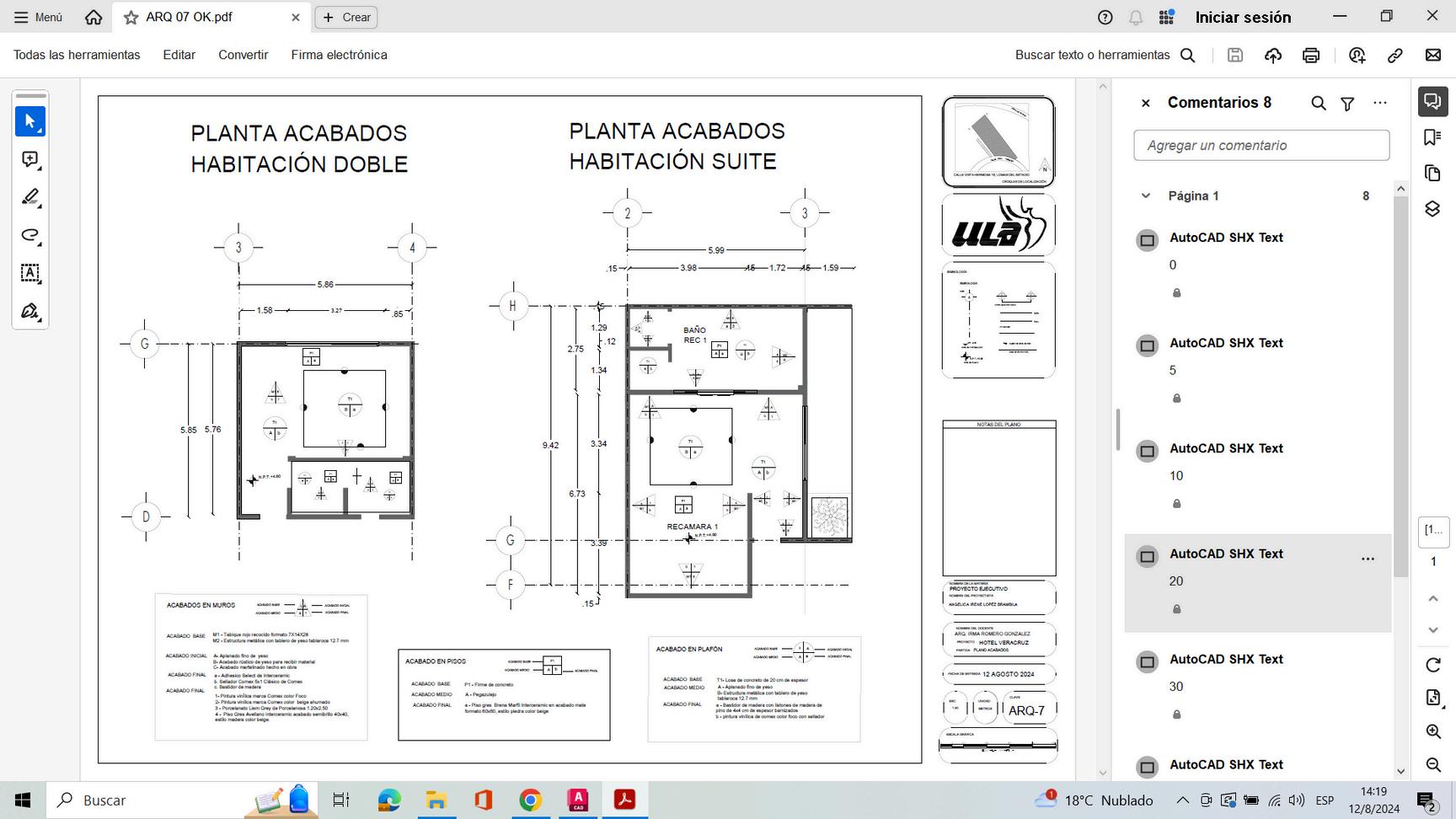Open the Windows Start menu
This screenshot has width=1456, height=819.
point(23,800)
